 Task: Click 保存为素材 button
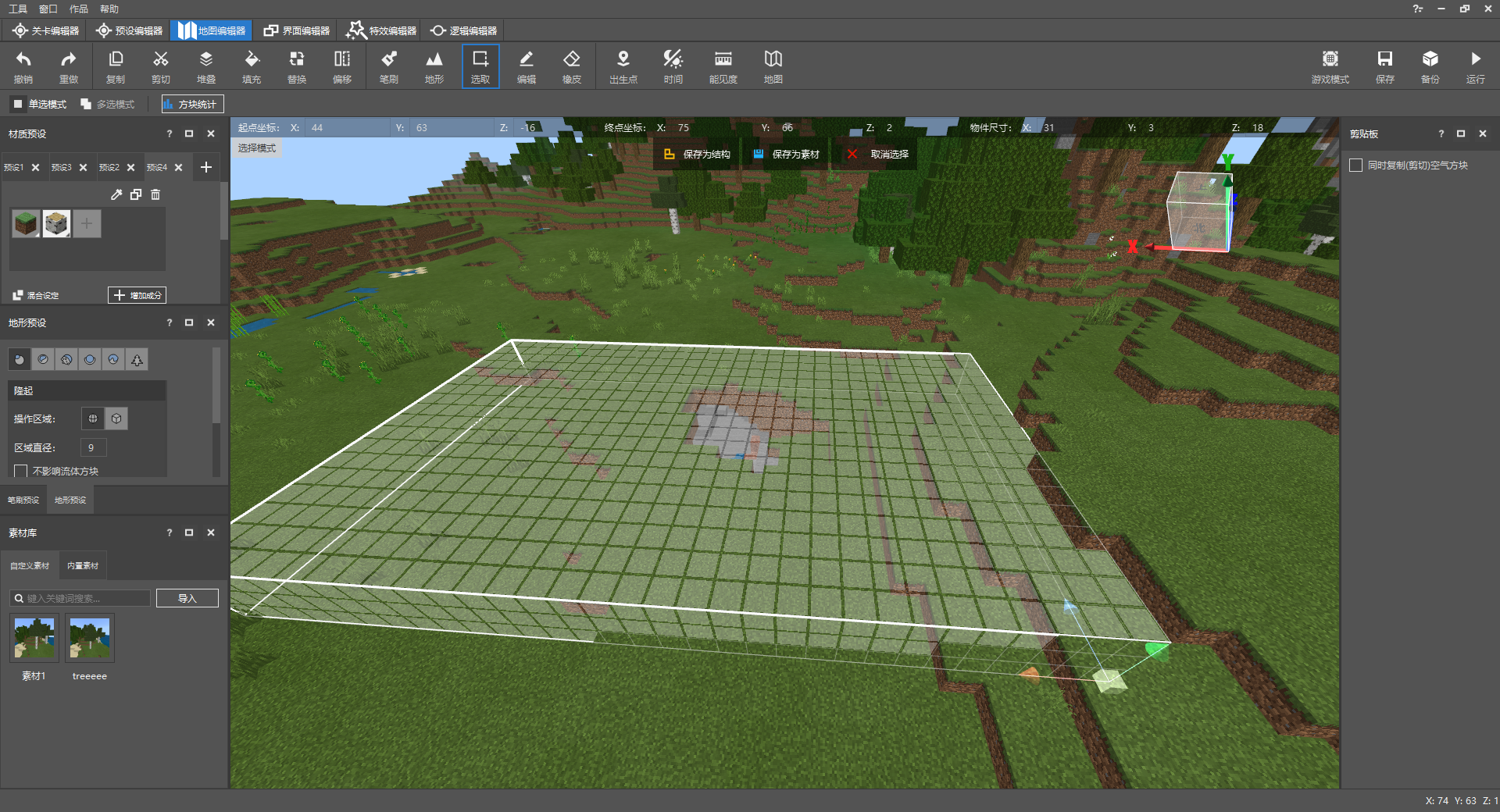click(x=787, y=154)
